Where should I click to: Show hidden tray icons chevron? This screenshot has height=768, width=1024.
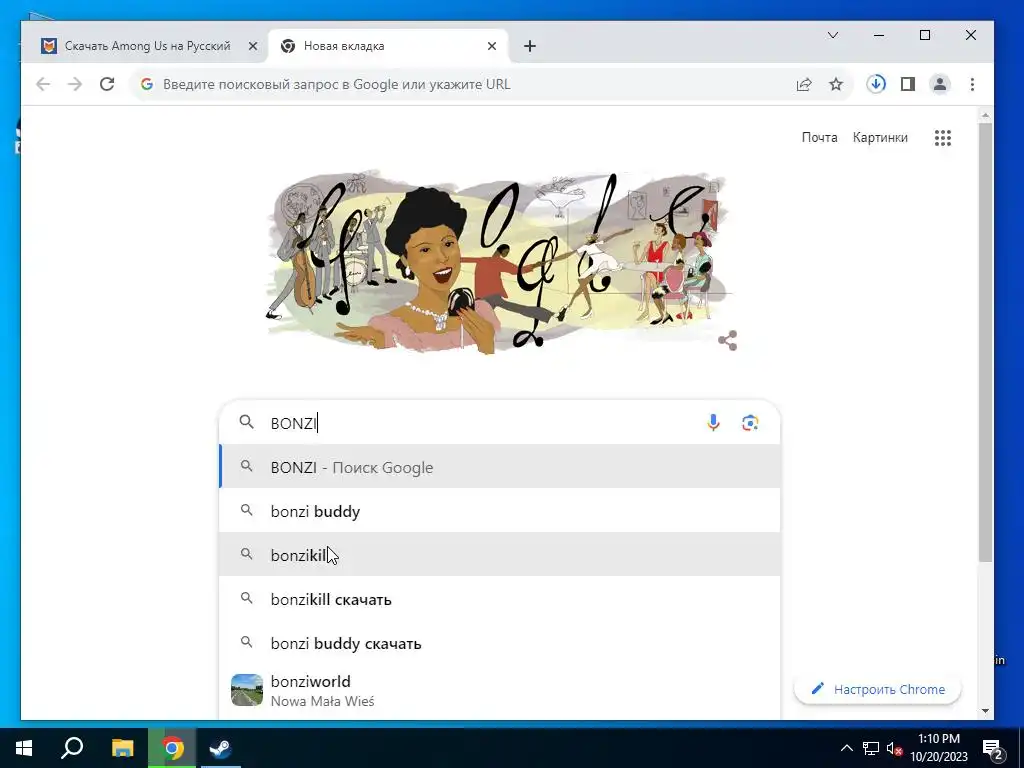(x=846, y=748)
